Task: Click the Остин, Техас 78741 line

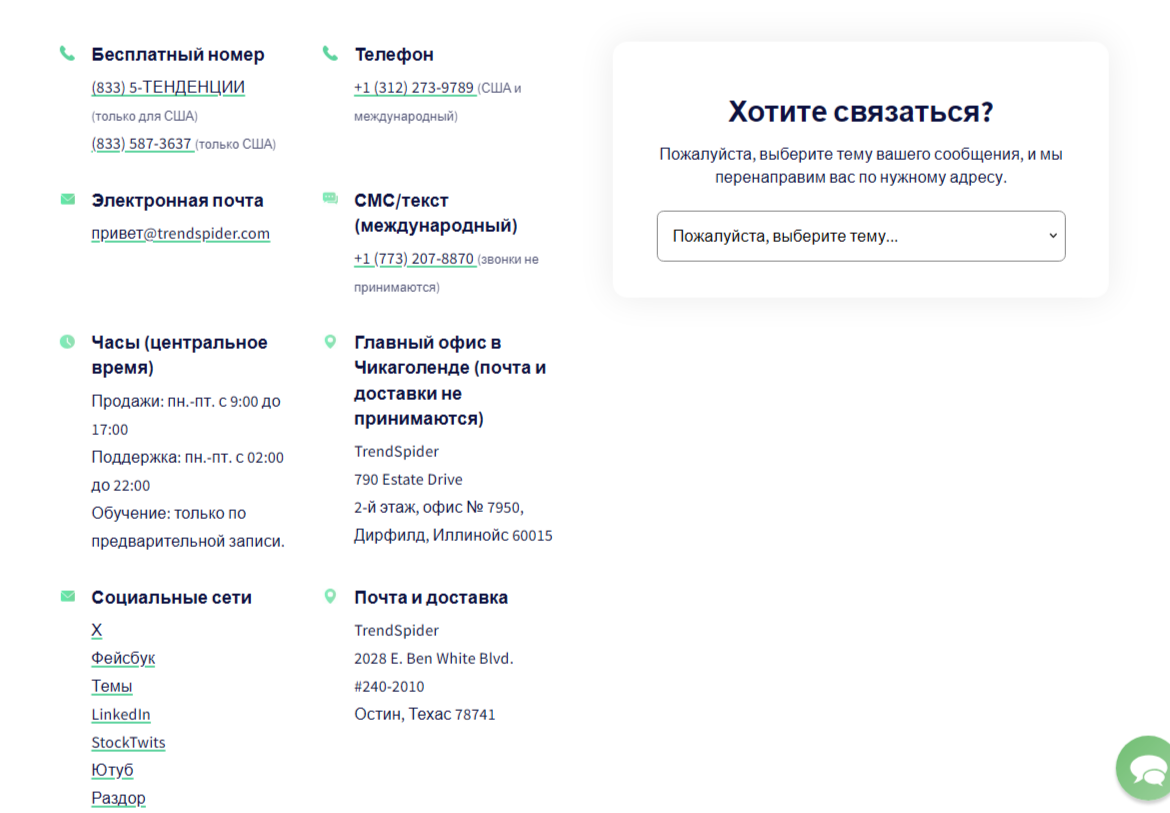Action: pyautogui.click(x=425, y=715)
